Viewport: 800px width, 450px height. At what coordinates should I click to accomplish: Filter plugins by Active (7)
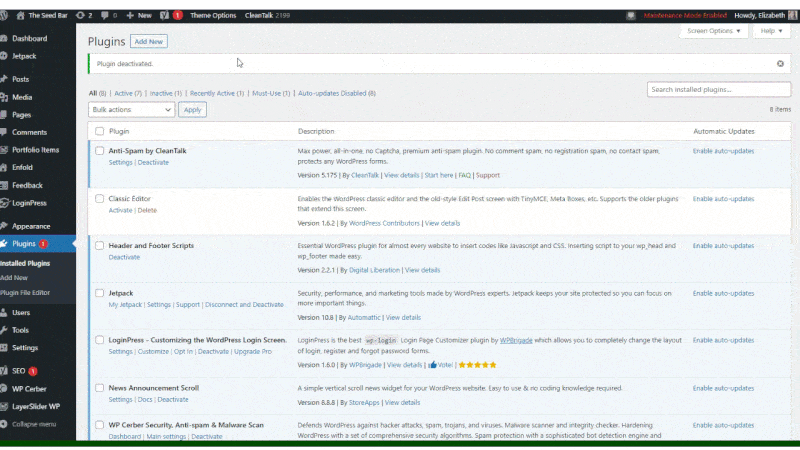coord(128,93)
